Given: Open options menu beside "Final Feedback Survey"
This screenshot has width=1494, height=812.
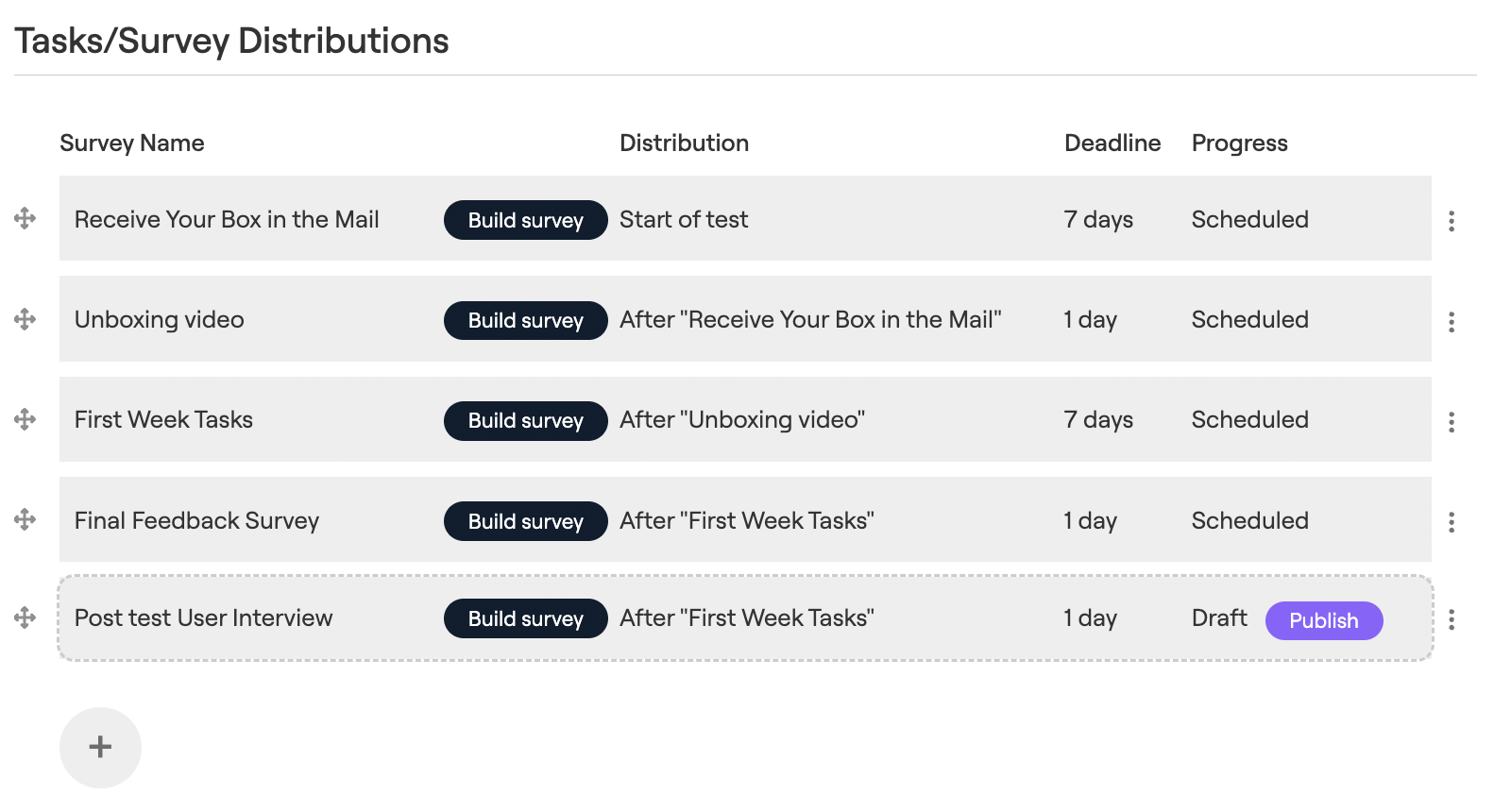Looking at the screenshot, I should (1452, 522).
